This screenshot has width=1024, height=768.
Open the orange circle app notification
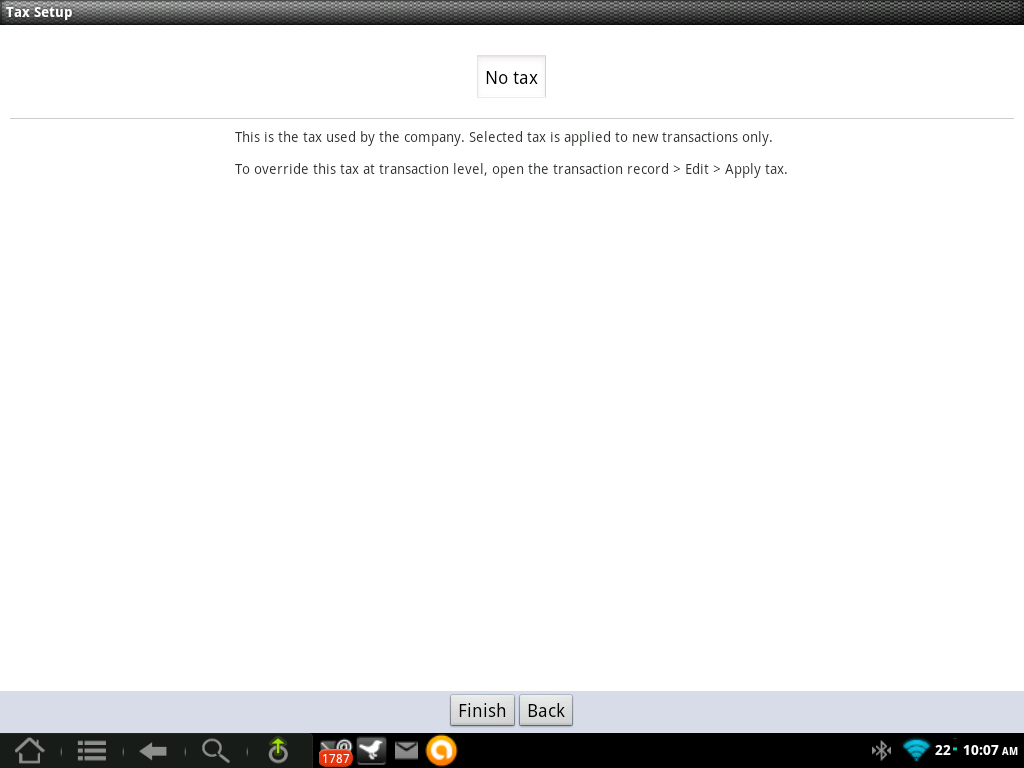tap(441, 750)
